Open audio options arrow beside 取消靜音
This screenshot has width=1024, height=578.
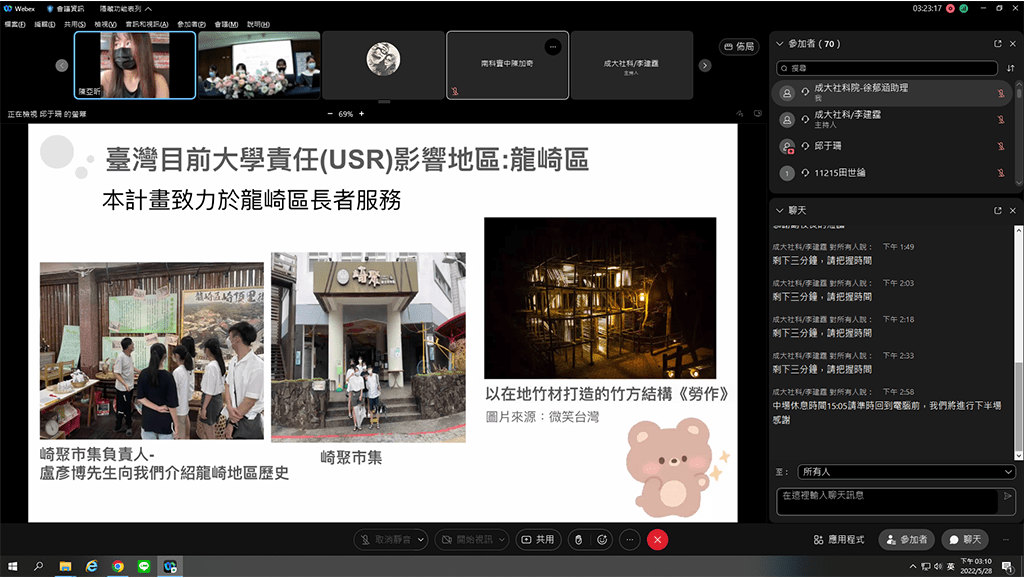[x=421, y=539]
